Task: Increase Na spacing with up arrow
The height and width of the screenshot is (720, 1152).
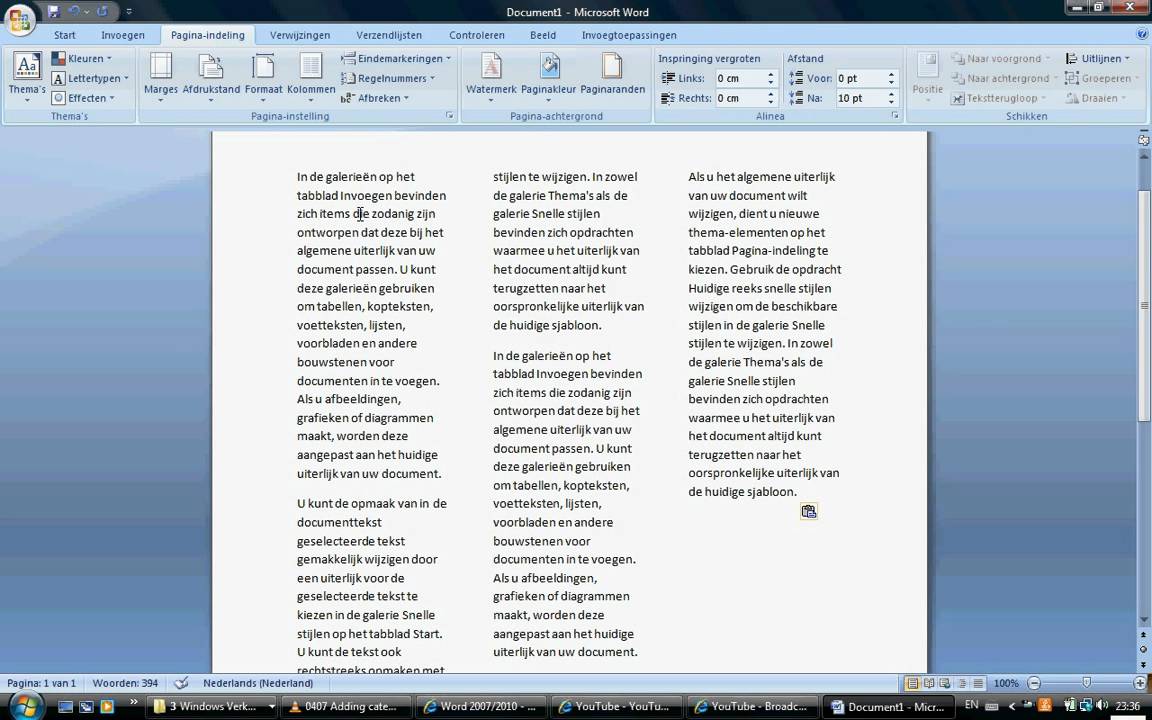Action: (x=891, y=94)
